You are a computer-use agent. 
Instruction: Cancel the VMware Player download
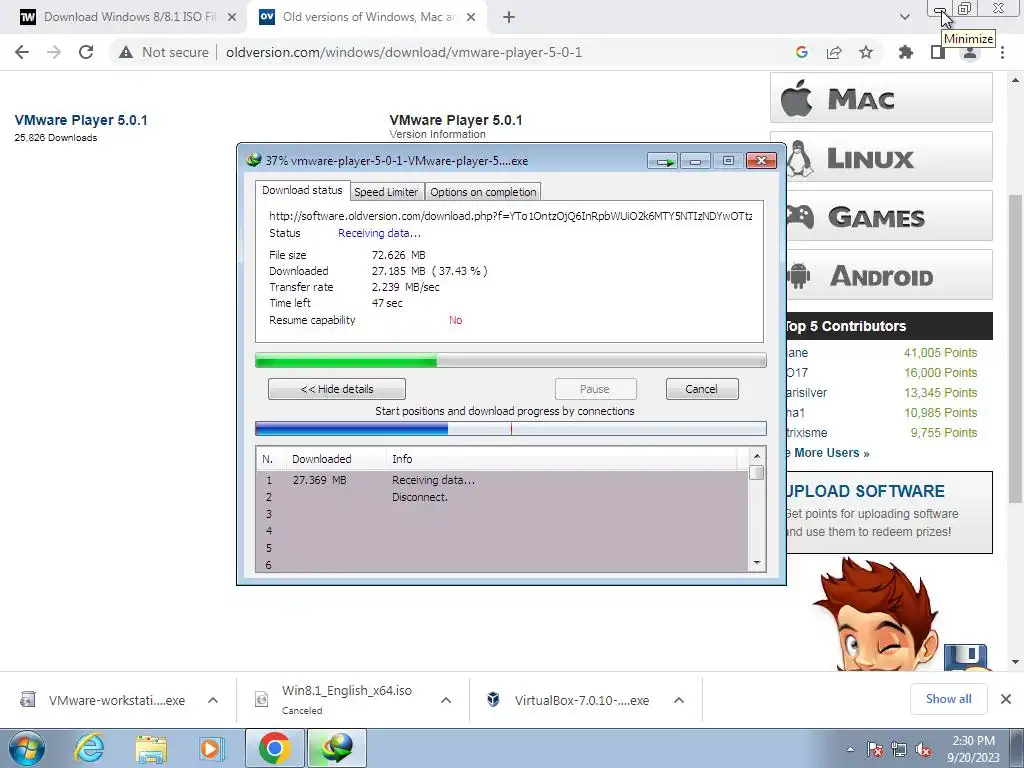tap(702, 389)
